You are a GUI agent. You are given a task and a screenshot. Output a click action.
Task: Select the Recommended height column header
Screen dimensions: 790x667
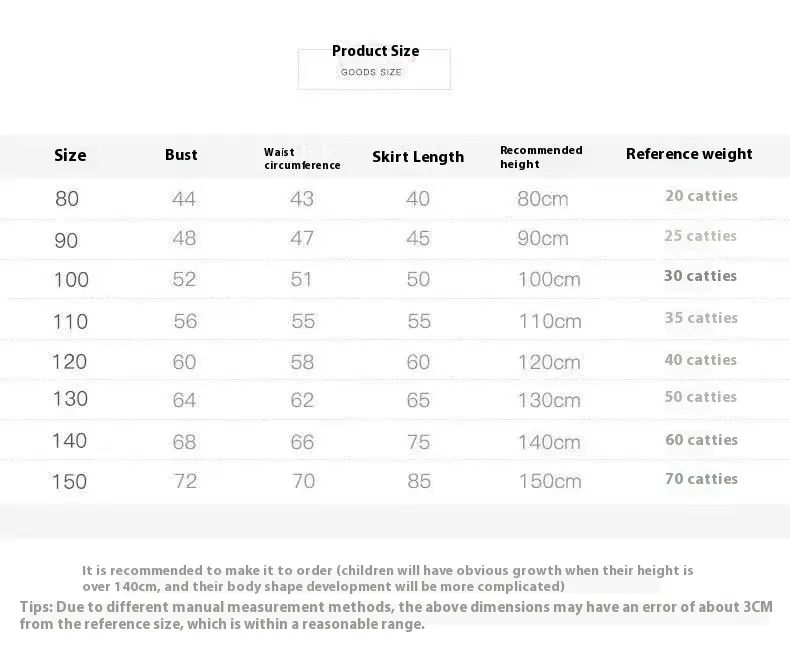pos(541,157)
